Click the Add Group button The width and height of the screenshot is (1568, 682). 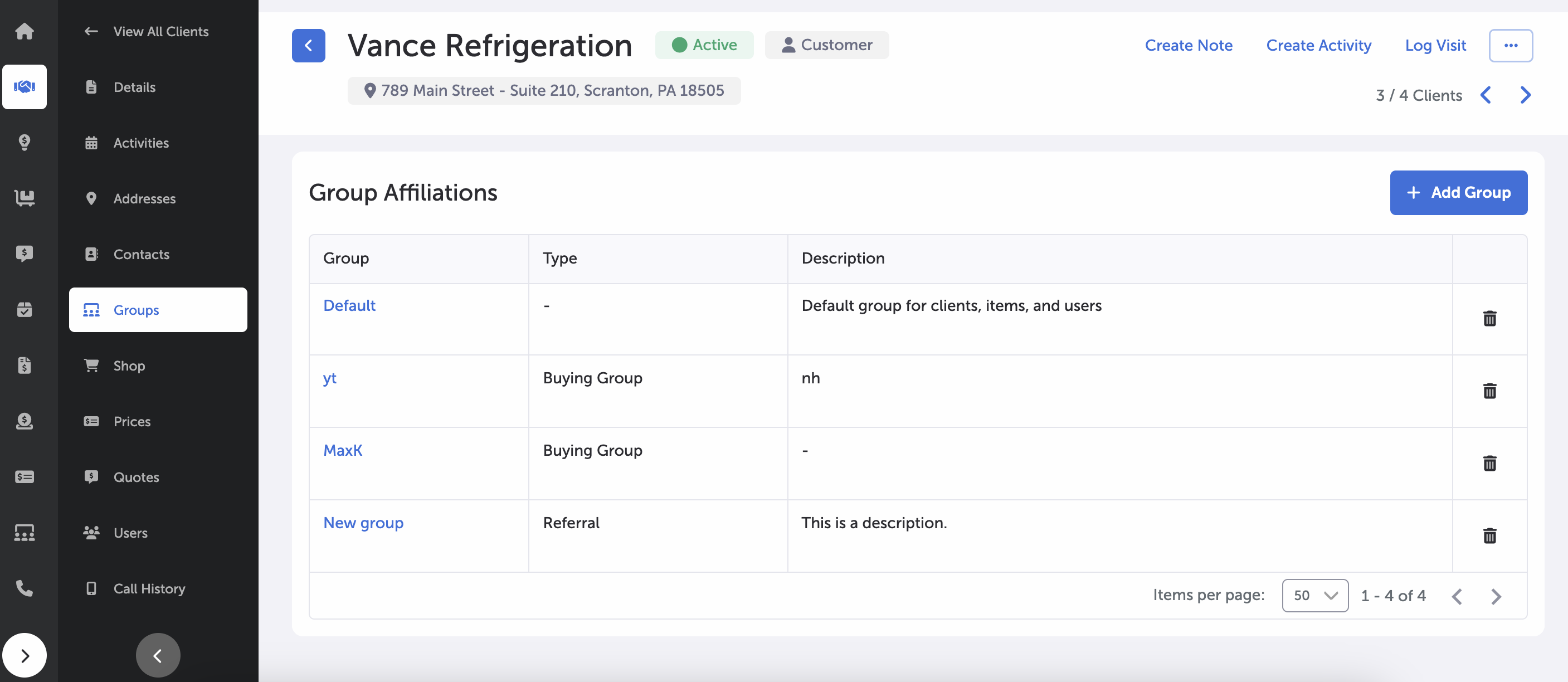[1458, 193]
